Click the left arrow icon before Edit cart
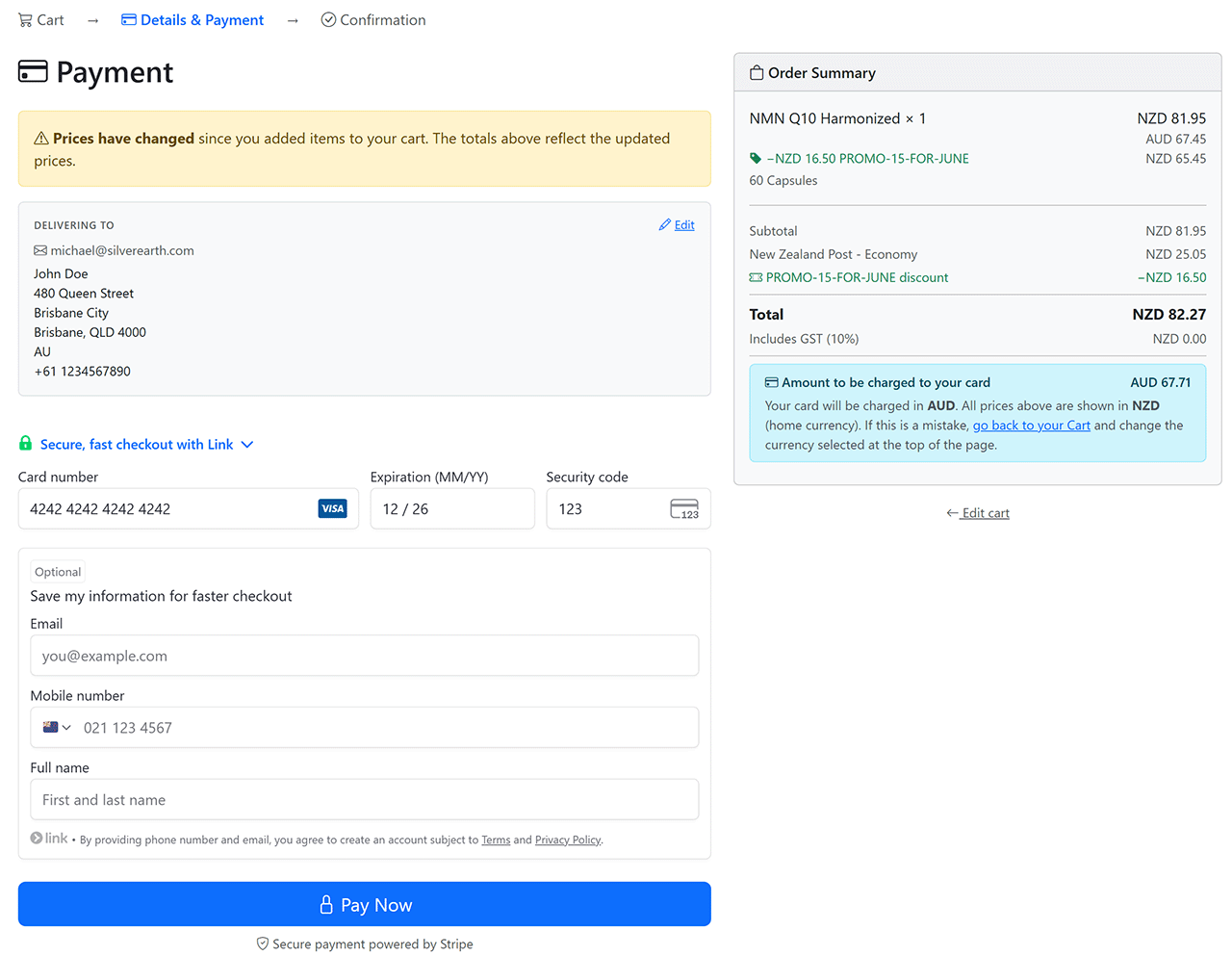The image size is (1232, 956). click(x=952, y=513)
